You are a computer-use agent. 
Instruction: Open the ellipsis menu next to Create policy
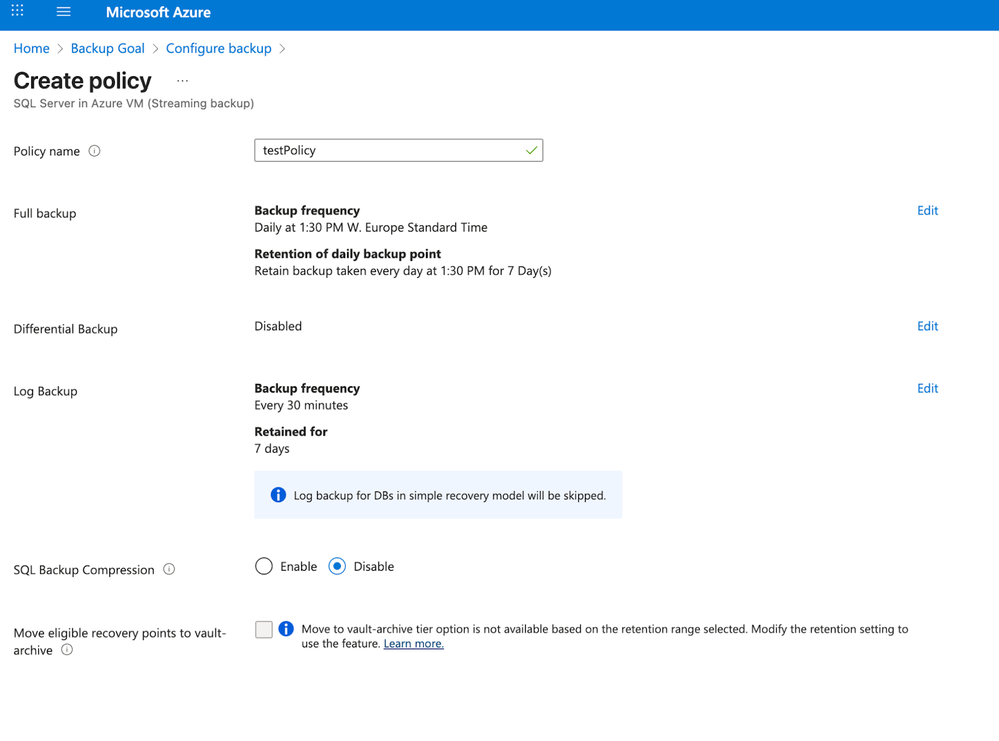(182, 81)
